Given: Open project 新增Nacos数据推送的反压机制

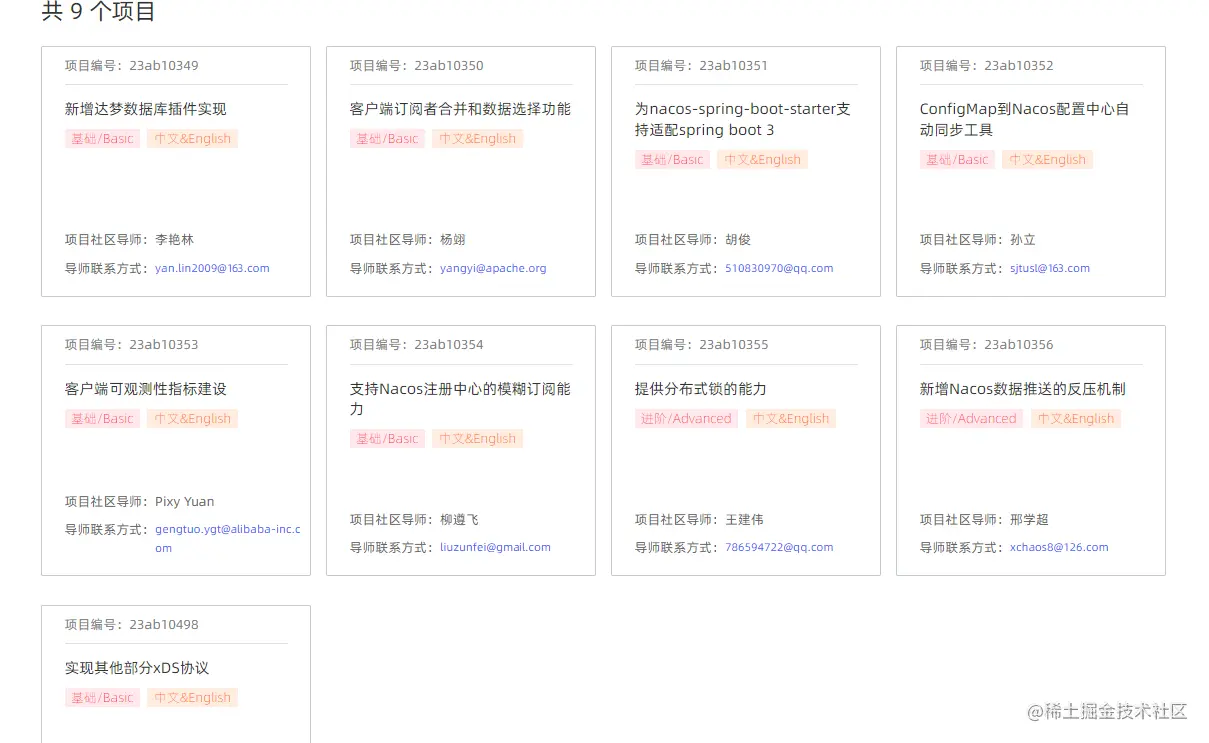Looking at the screenshot, I should [x=1023, y=389].
